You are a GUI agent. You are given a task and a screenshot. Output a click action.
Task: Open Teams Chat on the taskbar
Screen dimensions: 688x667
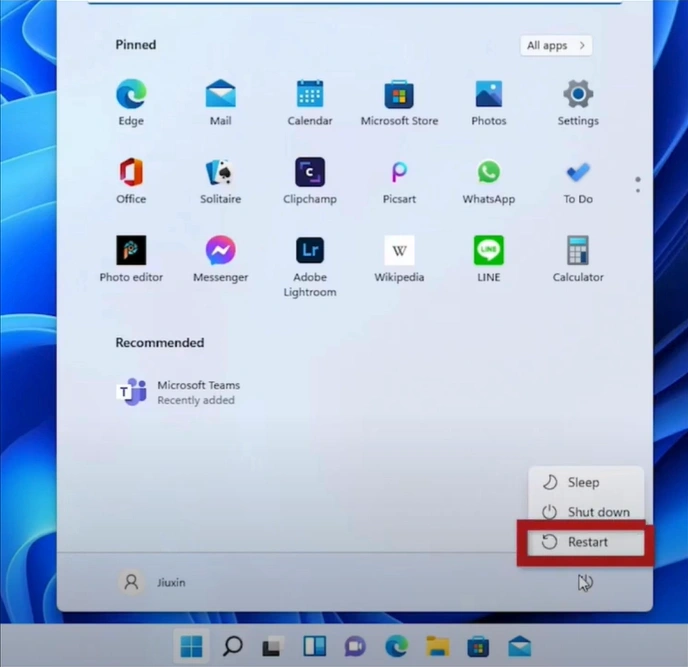(x=355, y=646)
